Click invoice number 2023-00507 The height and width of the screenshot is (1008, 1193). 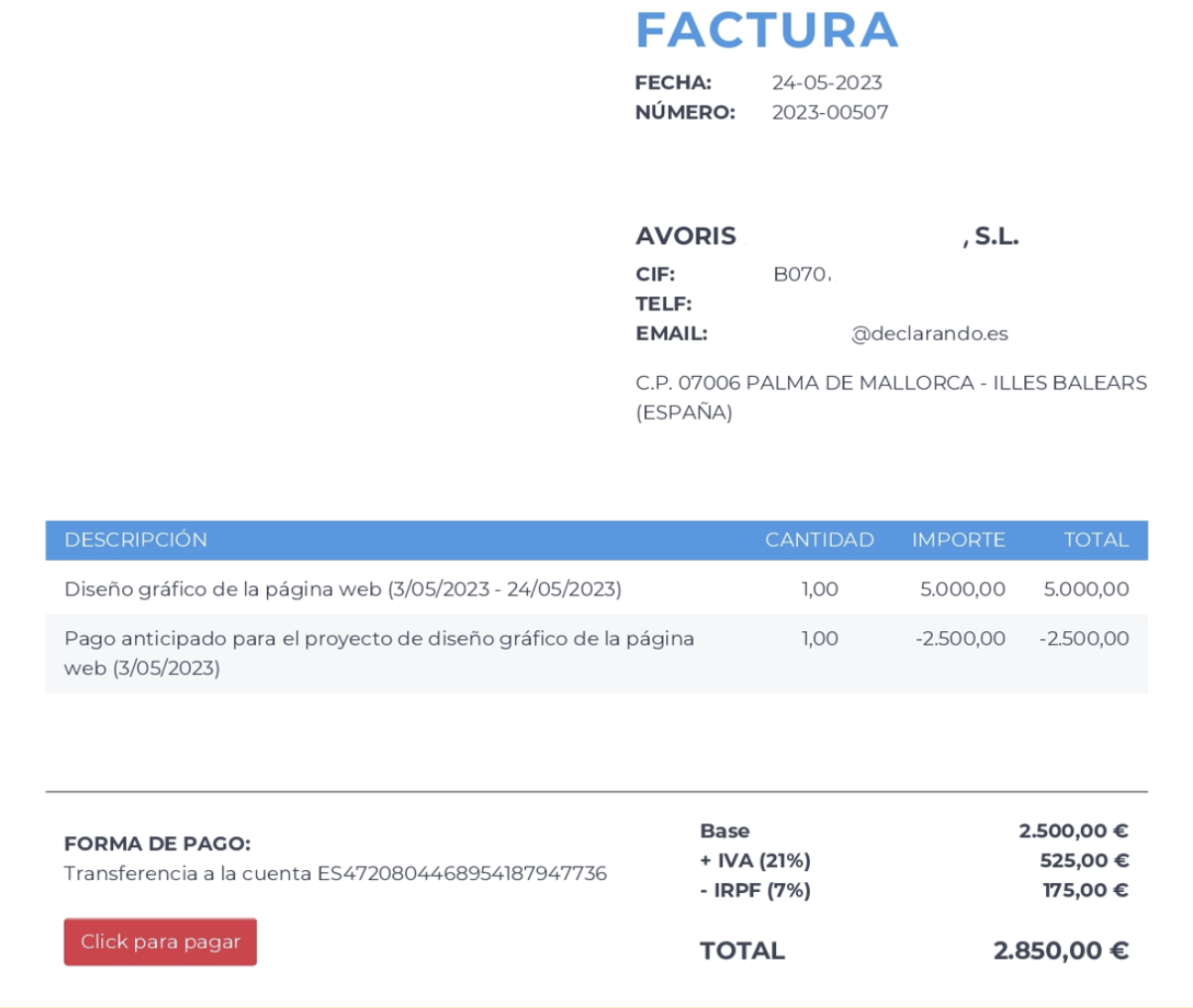tap(830, 112)
